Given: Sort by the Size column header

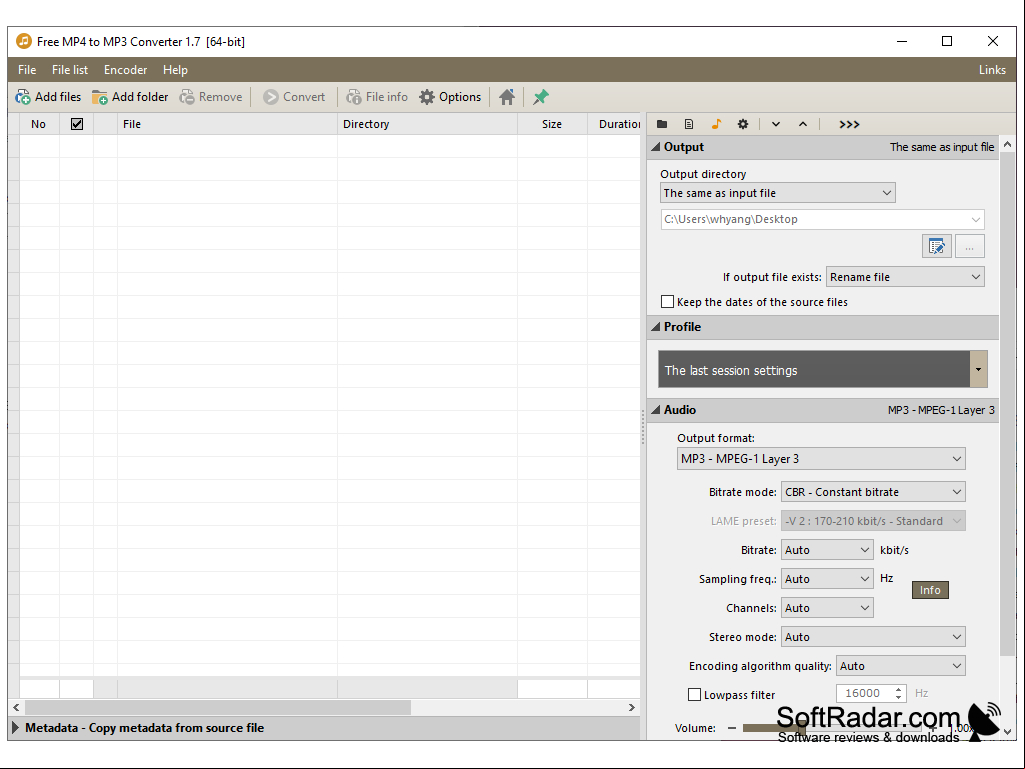Looking at the screenshot, I should 552,124.
